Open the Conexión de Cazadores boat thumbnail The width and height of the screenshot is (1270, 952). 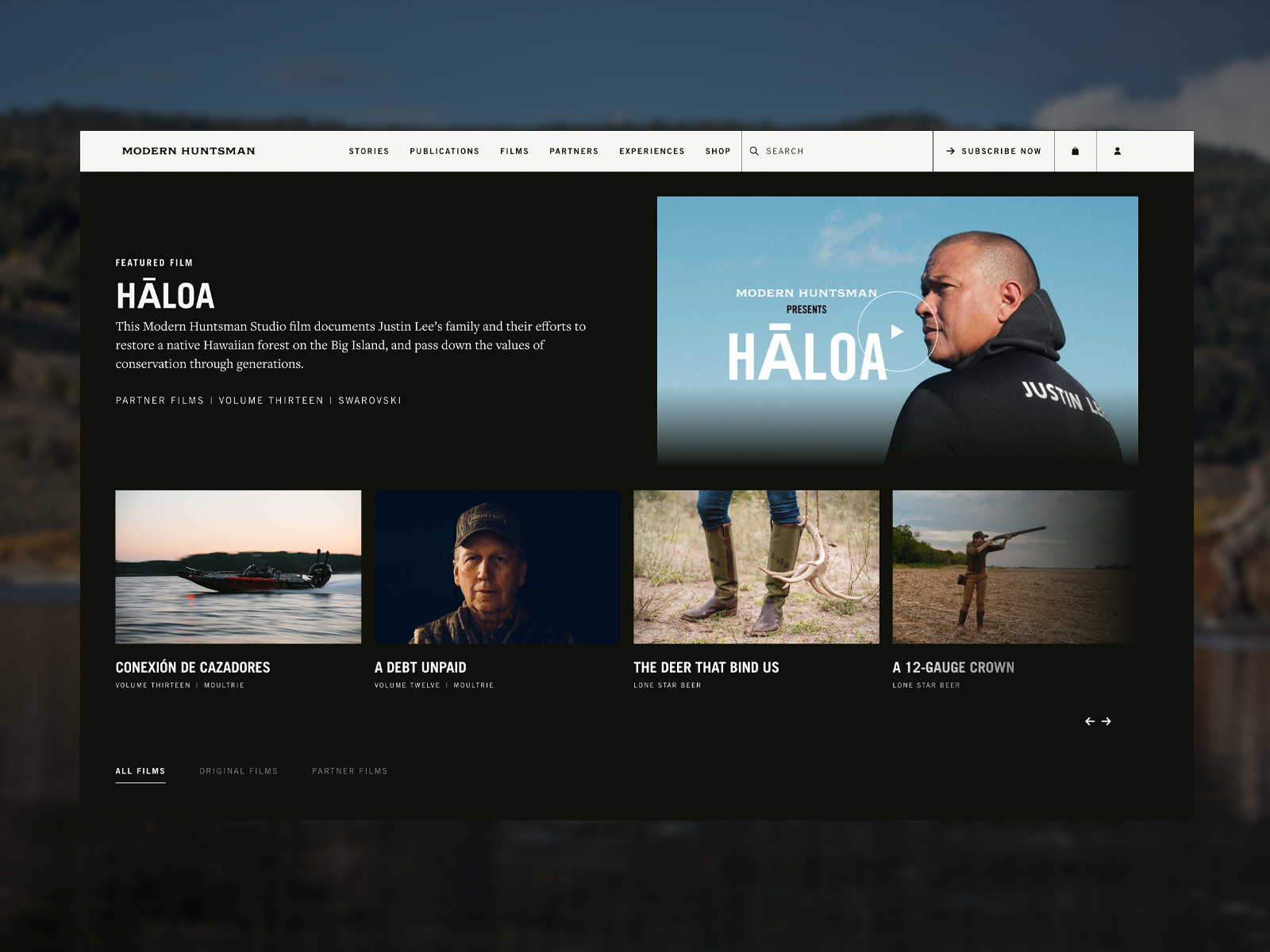[x=238, y=566]
